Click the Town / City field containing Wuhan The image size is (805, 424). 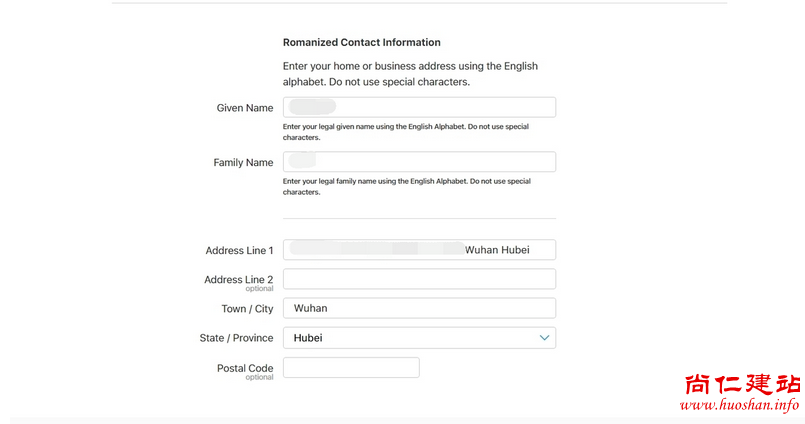(x=419, y=308)
